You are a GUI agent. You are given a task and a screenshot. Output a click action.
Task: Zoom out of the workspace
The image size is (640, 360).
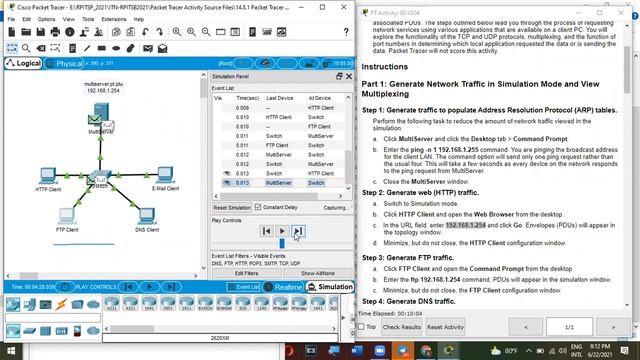pos(206,32)
